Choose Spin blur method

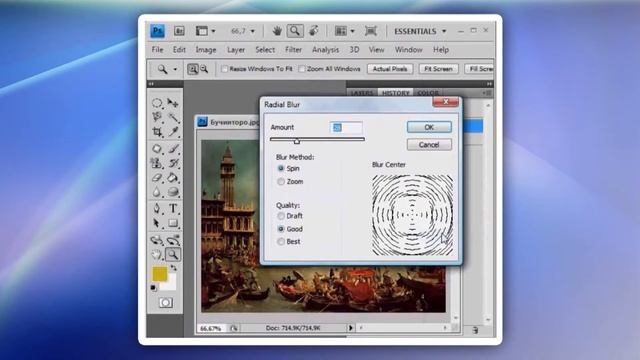tap(281, 168)
